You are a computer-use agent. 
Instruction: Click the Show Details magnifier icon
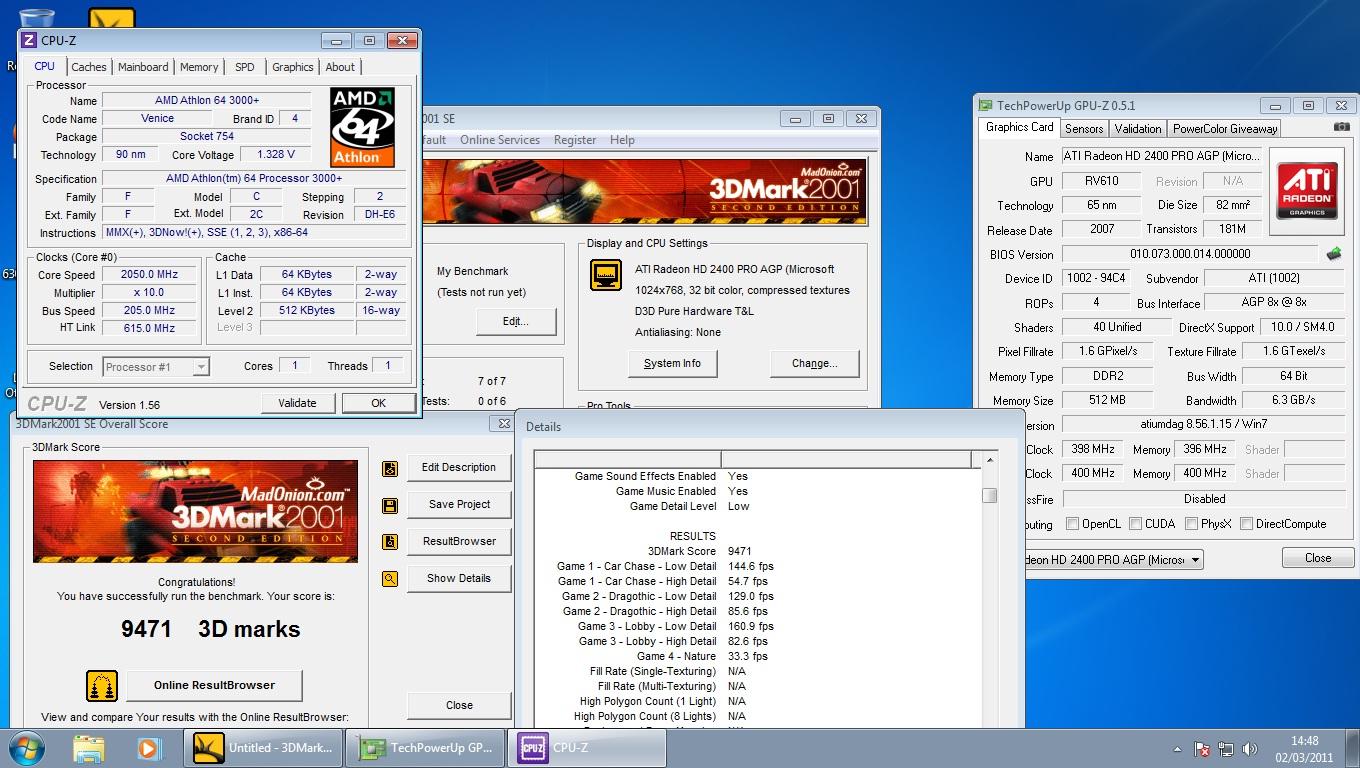click(x=390, y=579)
